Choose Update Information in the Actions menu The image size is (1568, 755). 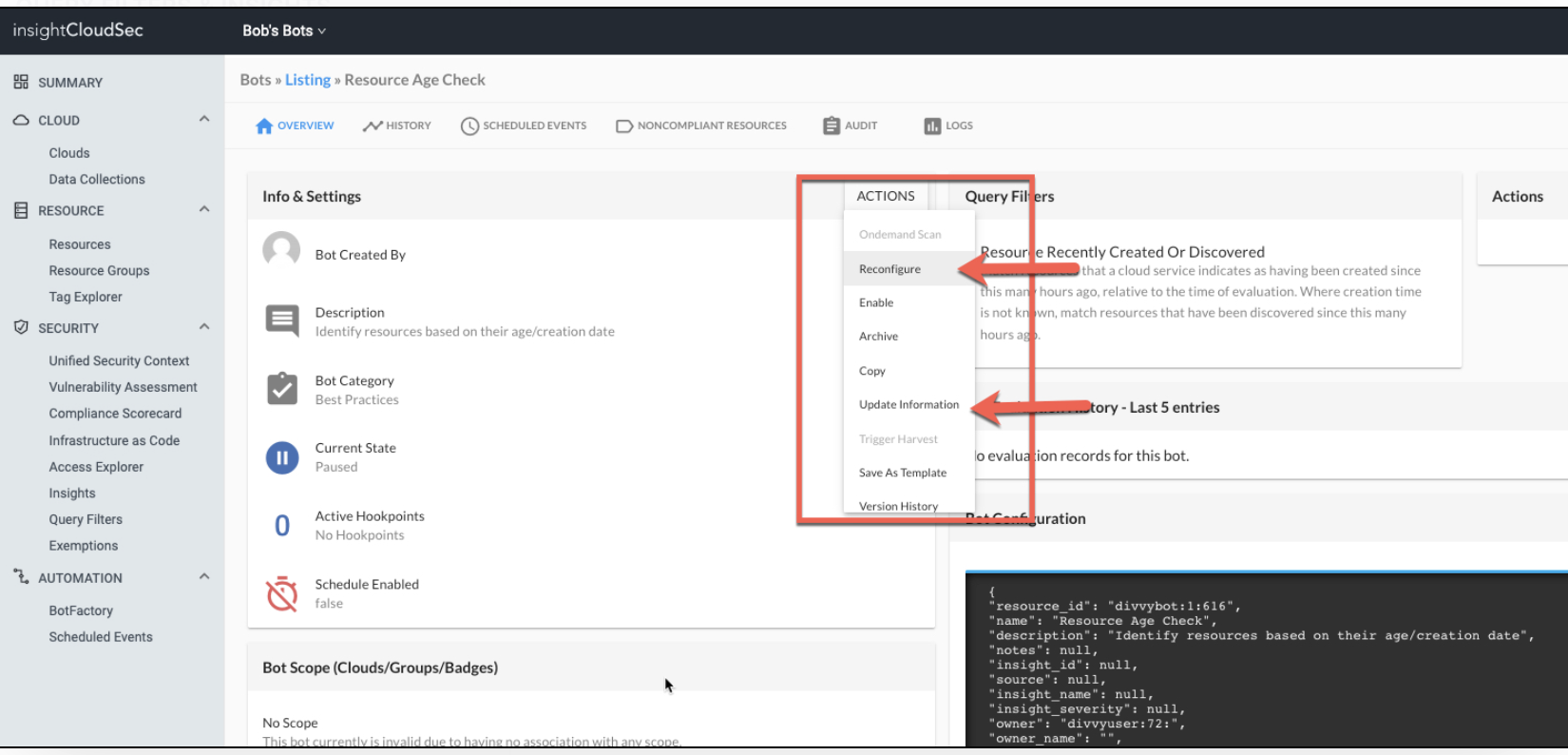[x=908, y=404]
